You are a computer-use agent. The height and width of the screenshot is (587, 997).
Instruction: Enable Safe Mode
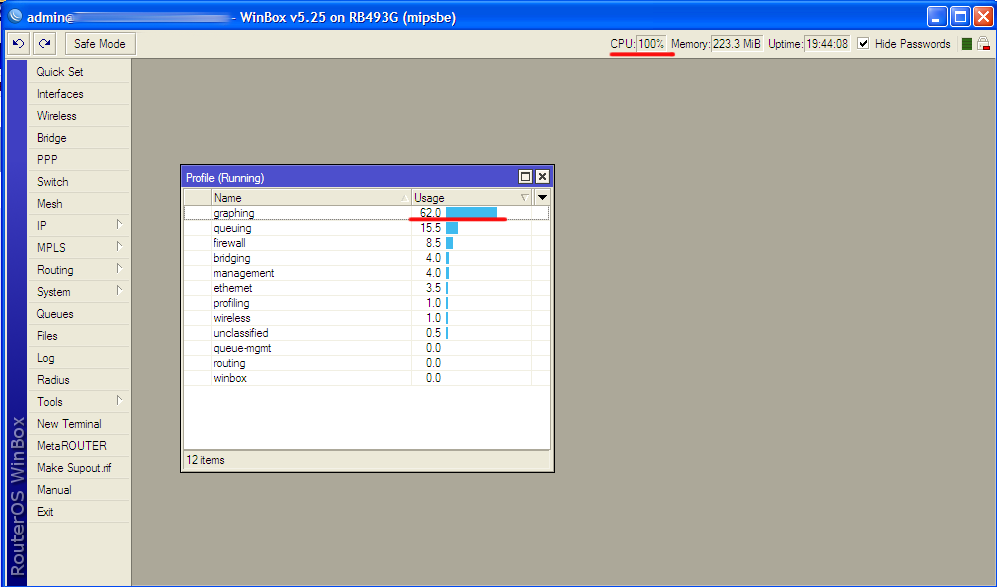coord(99,43)
